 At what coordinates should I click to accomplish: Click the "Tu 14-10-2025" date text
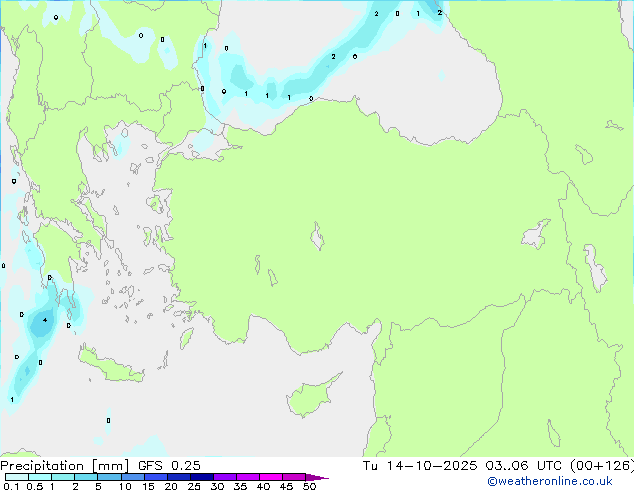point(420,466)
